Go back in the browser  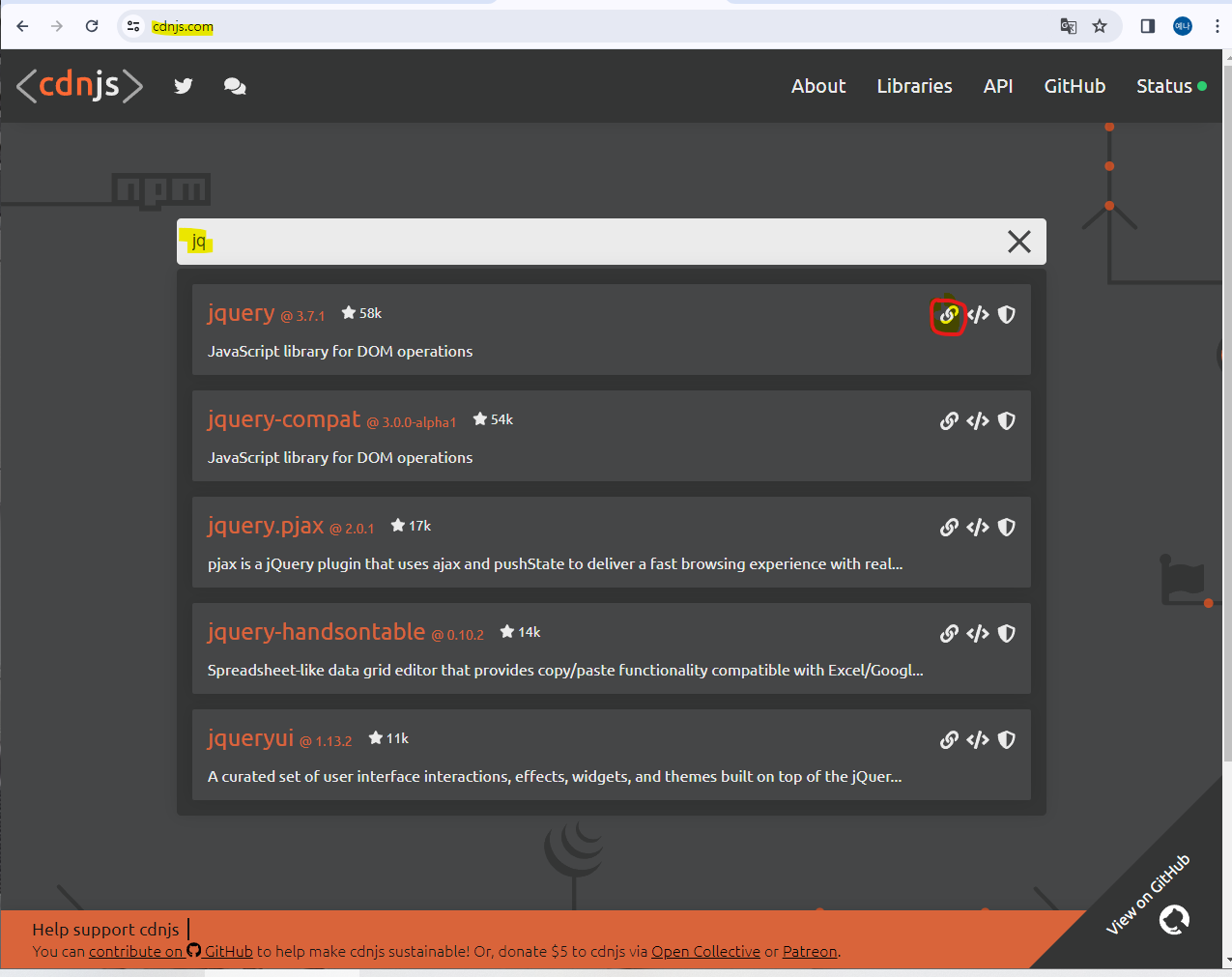pos(23,26)
